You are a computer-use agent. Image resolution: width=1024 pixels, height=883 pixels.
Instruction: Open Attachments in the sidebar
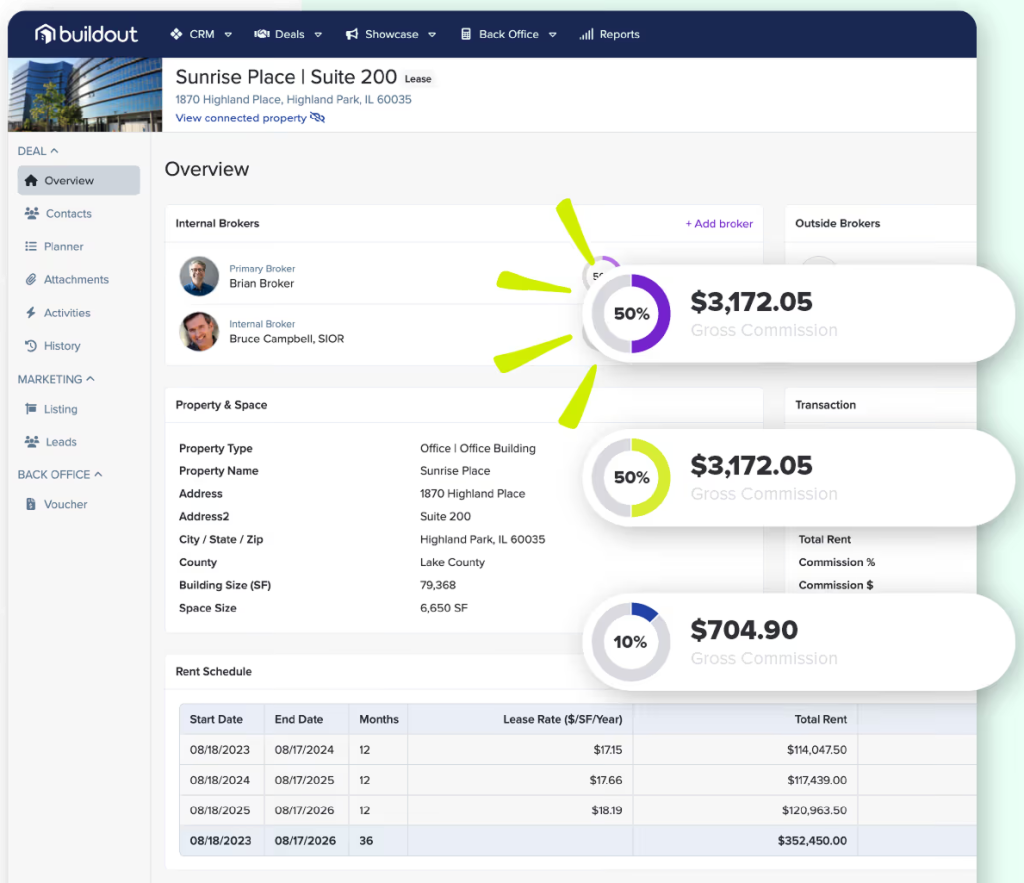tap(78, 280)
